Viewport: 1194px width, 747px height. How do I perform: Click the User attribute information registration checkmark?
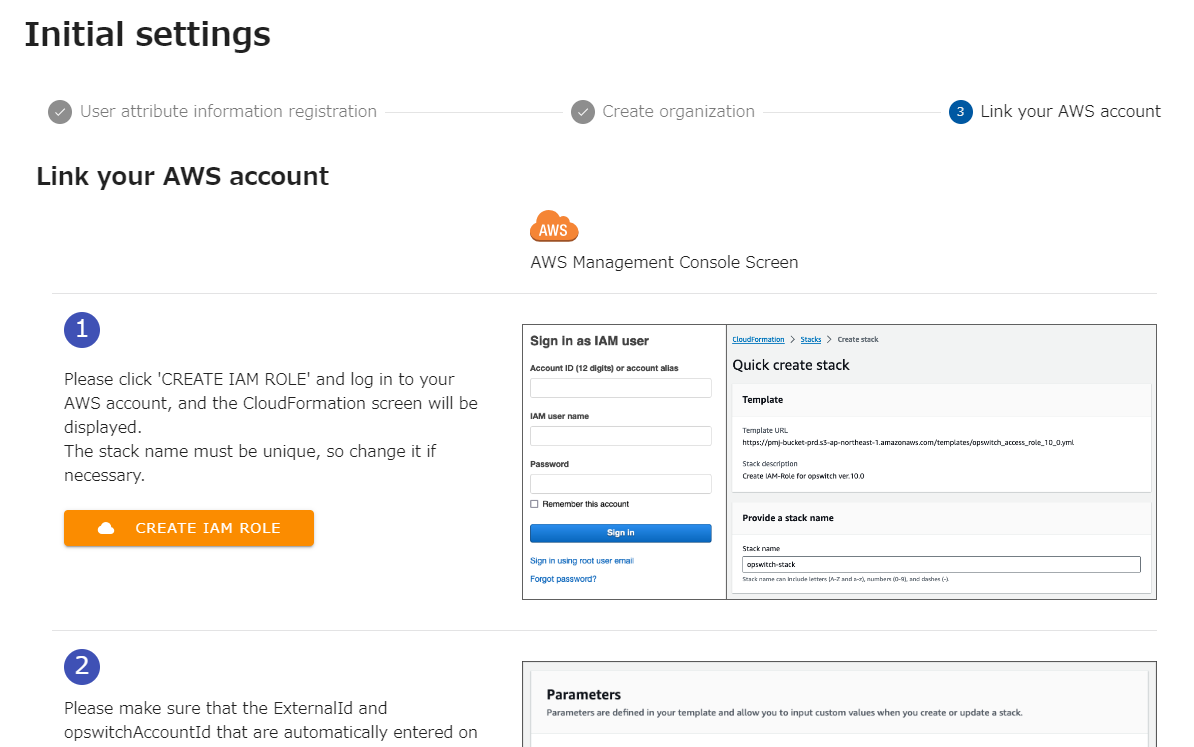60,112
